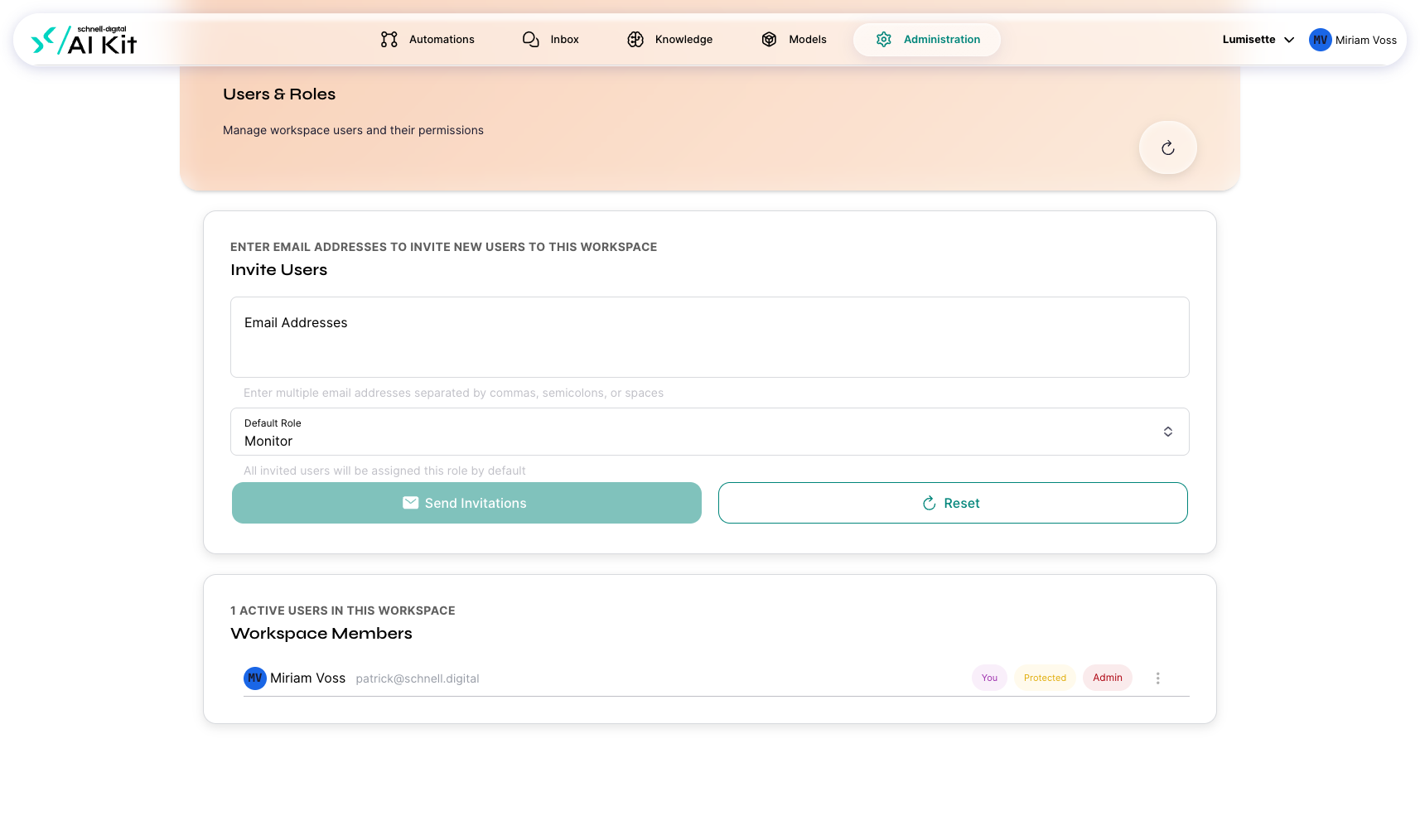Click the Users & Roles heading
Image resolution: width=1420 pixels, height=840 pixels.
click(x=279, y=94)
